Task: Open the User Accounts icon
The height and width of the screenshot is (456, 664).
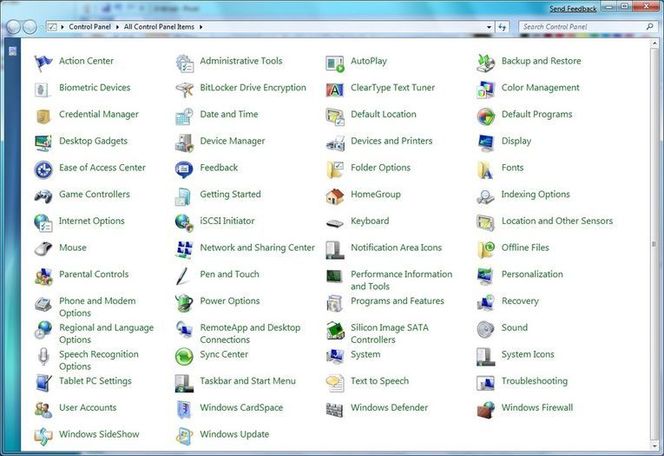Action: [43, 409]
